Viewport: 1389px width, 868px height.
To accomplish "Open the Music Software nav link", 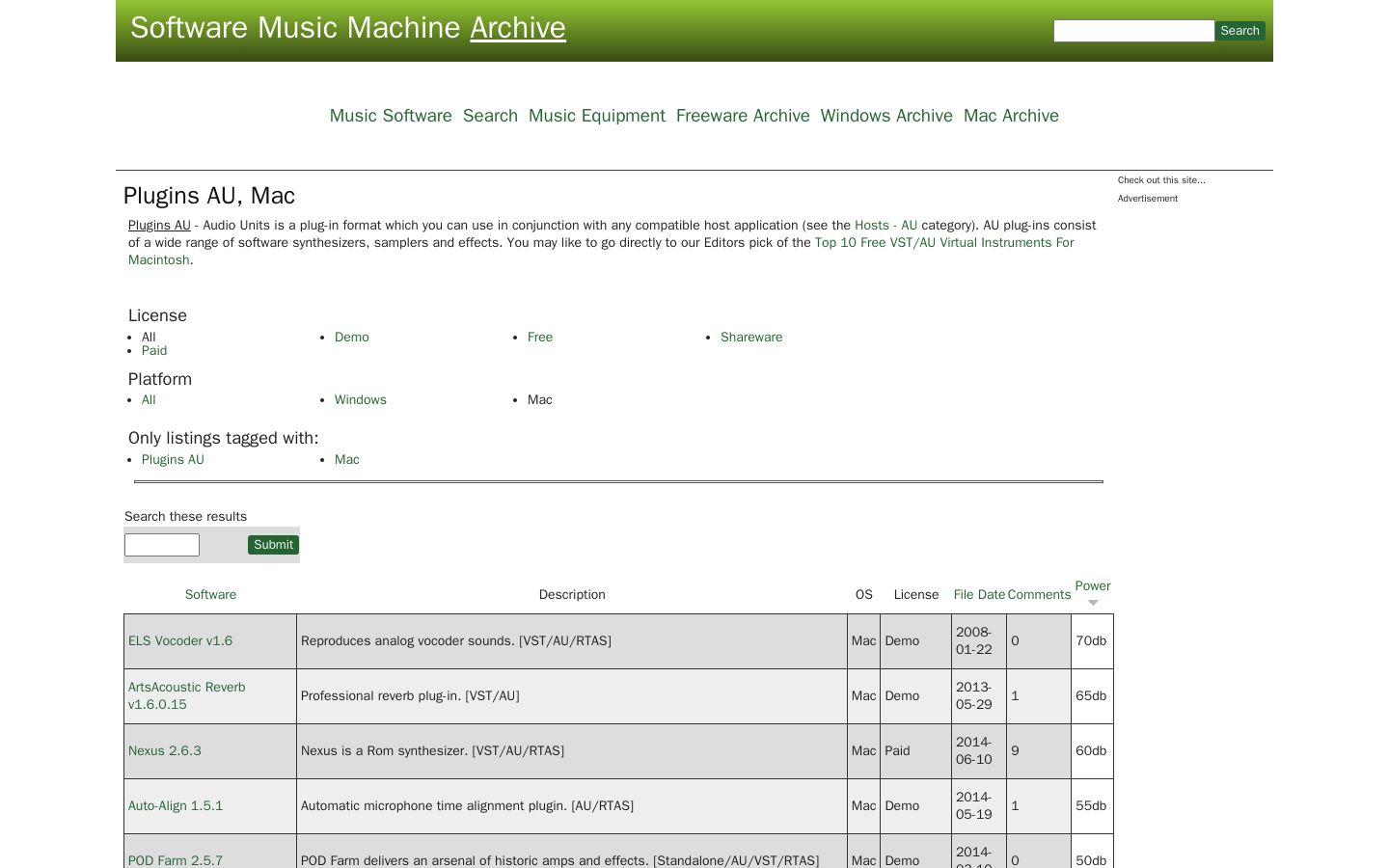I will pyautogui.click(x=391, y=116).
